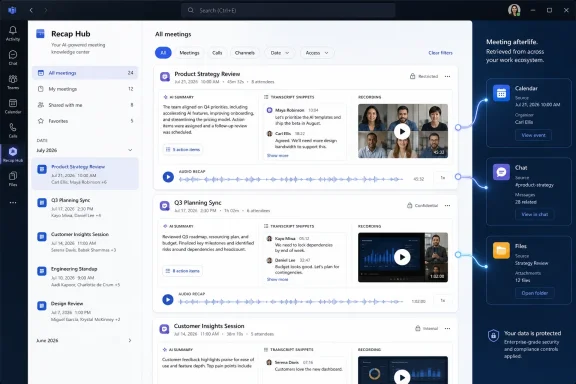Click the search box
This screenshot has height=384, width=576.
pos(288,10)
